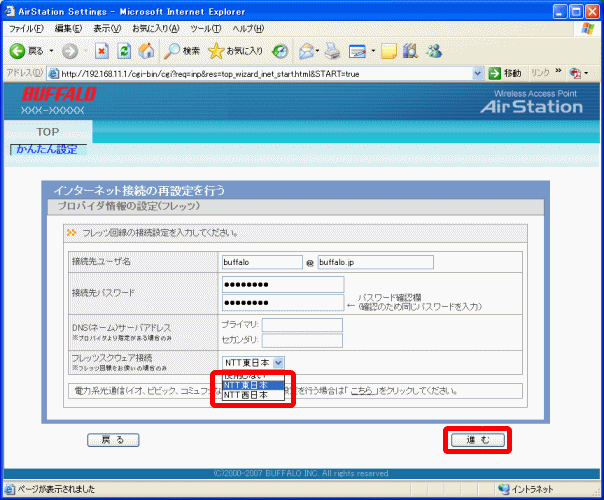This screenshot has width=604, height=500.
Task: Open the History toolbar icon
Action: coord(280,51)
